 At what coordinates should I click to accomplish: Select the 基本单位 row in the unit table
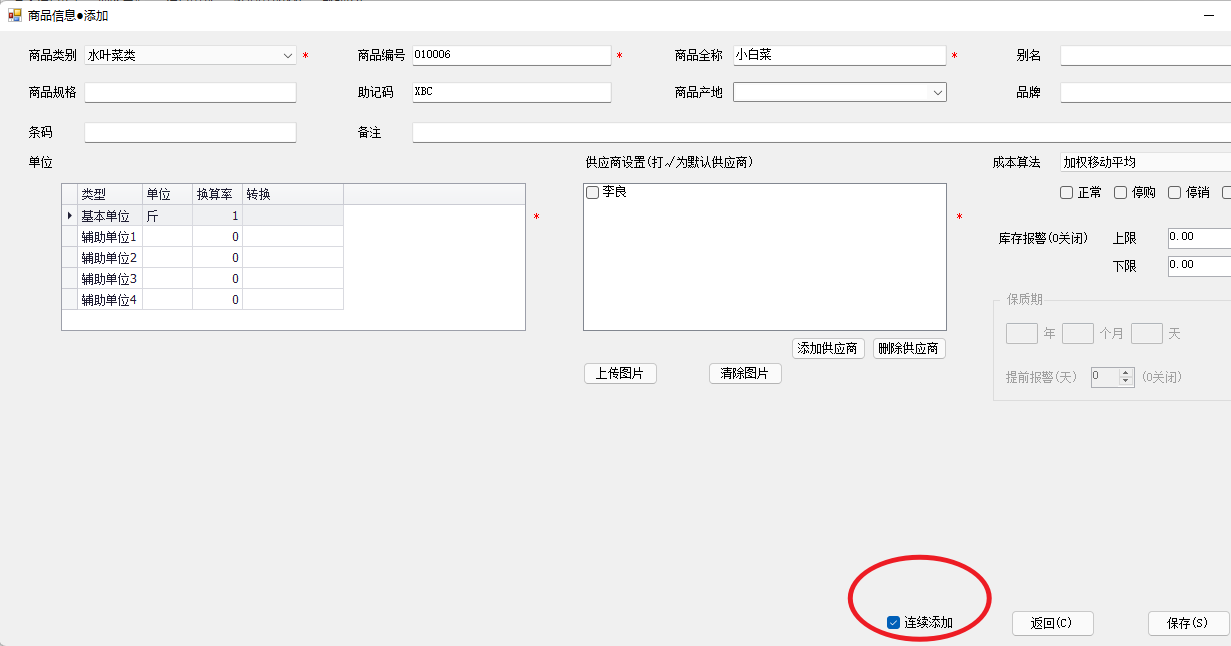202,216
